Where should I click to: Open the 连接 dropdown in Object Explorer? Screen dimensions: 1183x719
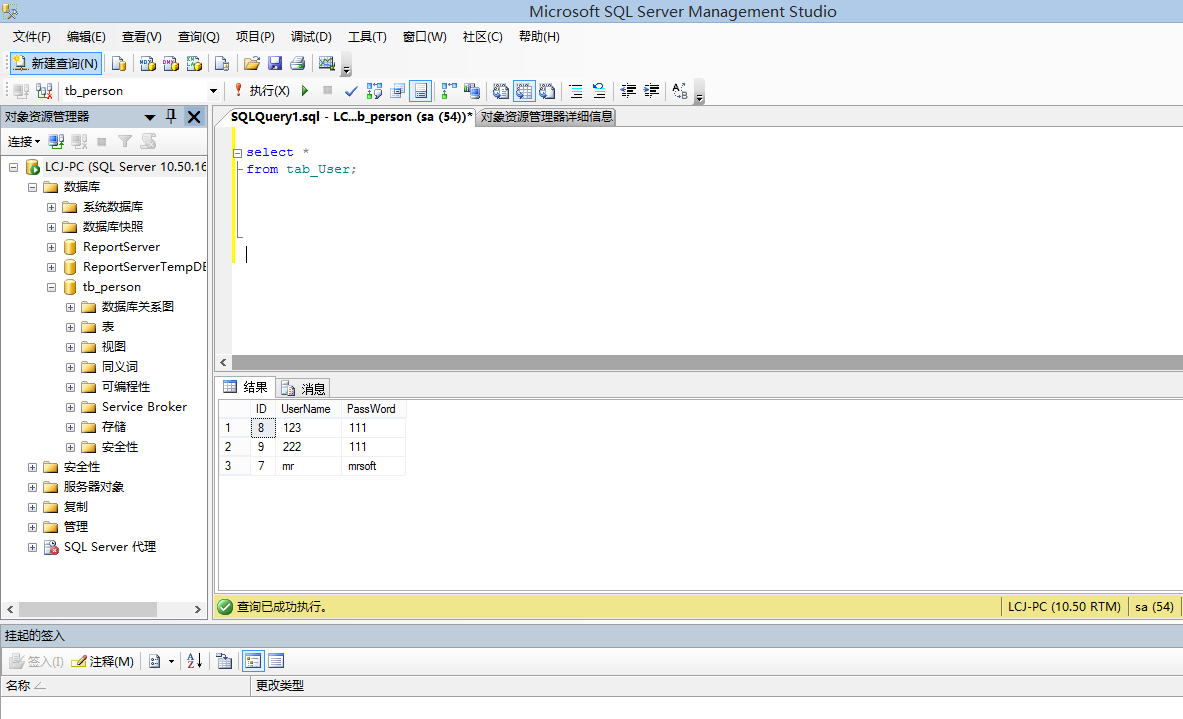pos(24,141)
